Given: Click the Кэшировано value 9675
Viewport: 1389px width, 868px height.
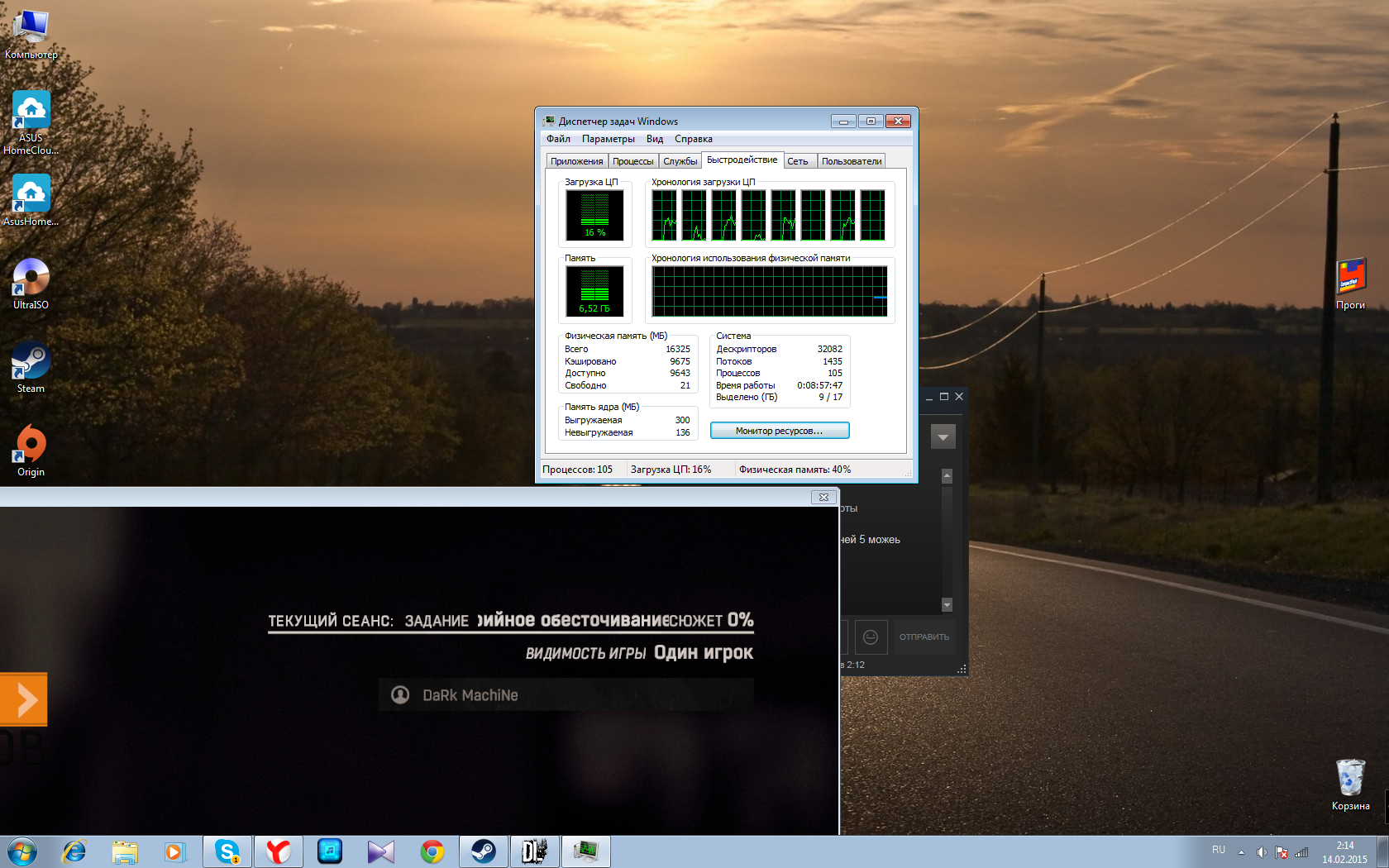Looking at the screenshot, I should coord(680,361).
